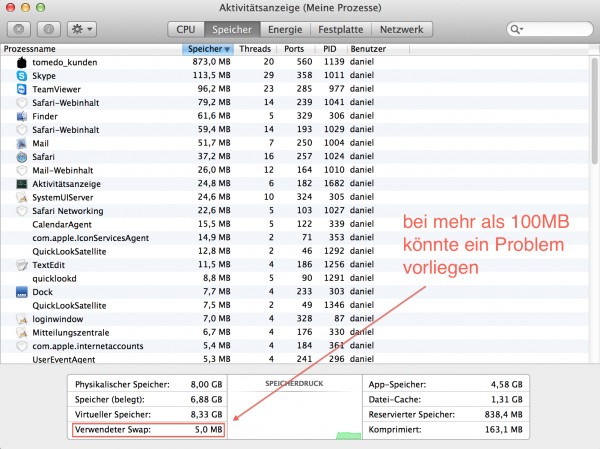
Task: Click the tomedo_kunden app icon
Action: point(22,62)
